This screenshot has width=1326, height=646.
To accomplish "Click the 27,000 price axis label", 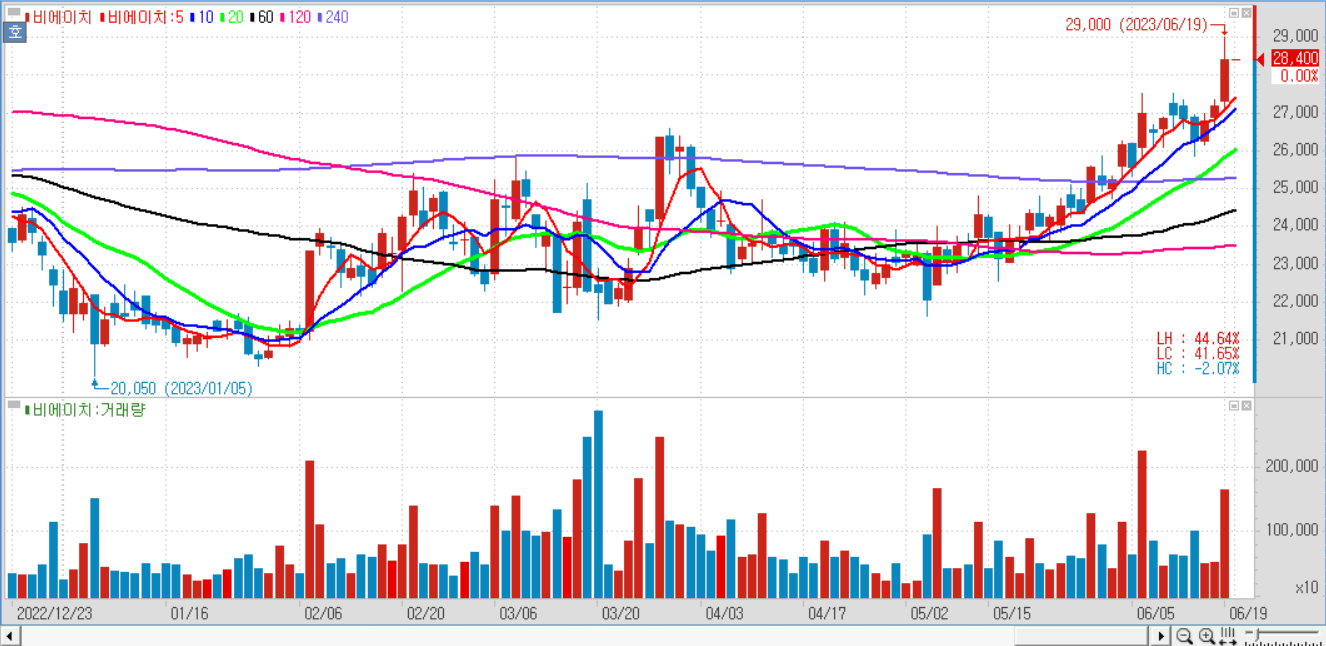I will [1295, 113].
